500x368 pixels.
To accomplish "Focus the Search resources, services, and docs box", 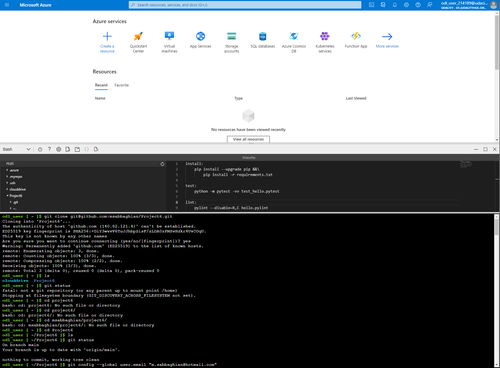I will [x=245, y=5].
